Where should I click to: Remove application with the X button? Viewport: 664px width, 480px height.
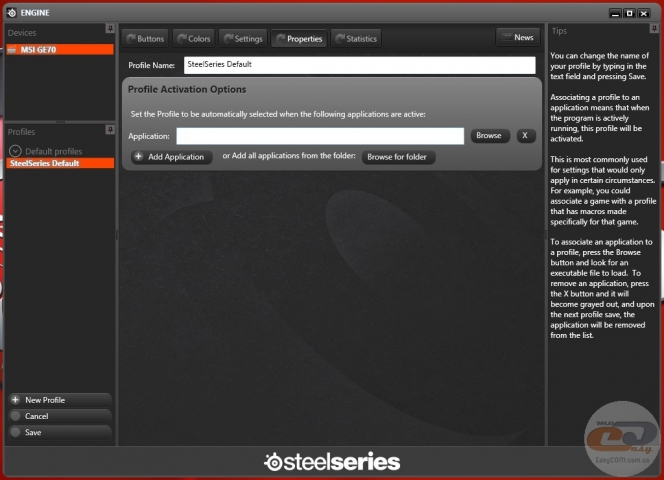pyautogui.click(x=526, y=136)
